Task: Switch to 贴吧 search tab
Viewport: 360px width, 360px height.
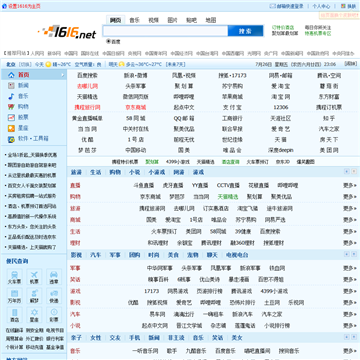Action: [191, 20]
